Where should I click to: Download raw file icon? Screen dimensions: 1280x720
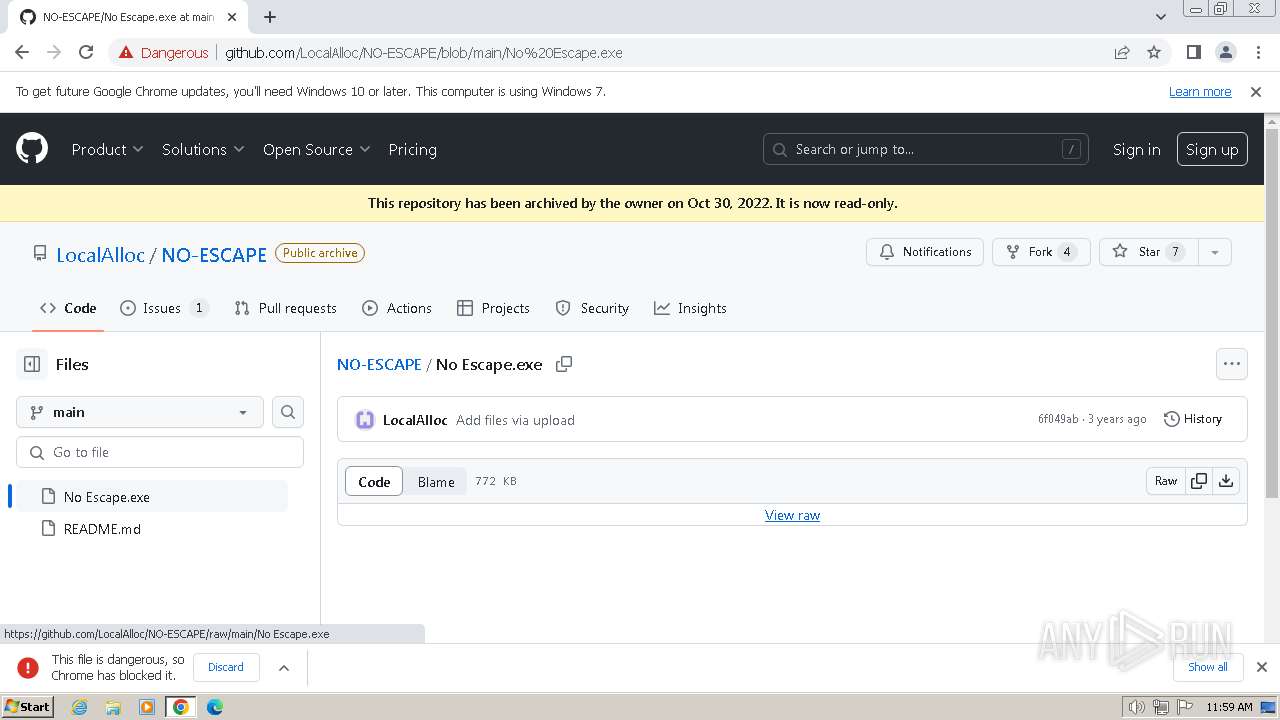click(x=1226, y=481)
